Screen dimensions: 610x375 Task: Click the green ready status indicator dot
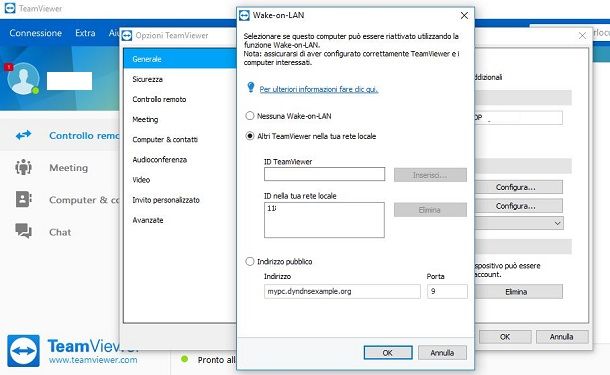[184, 359]
